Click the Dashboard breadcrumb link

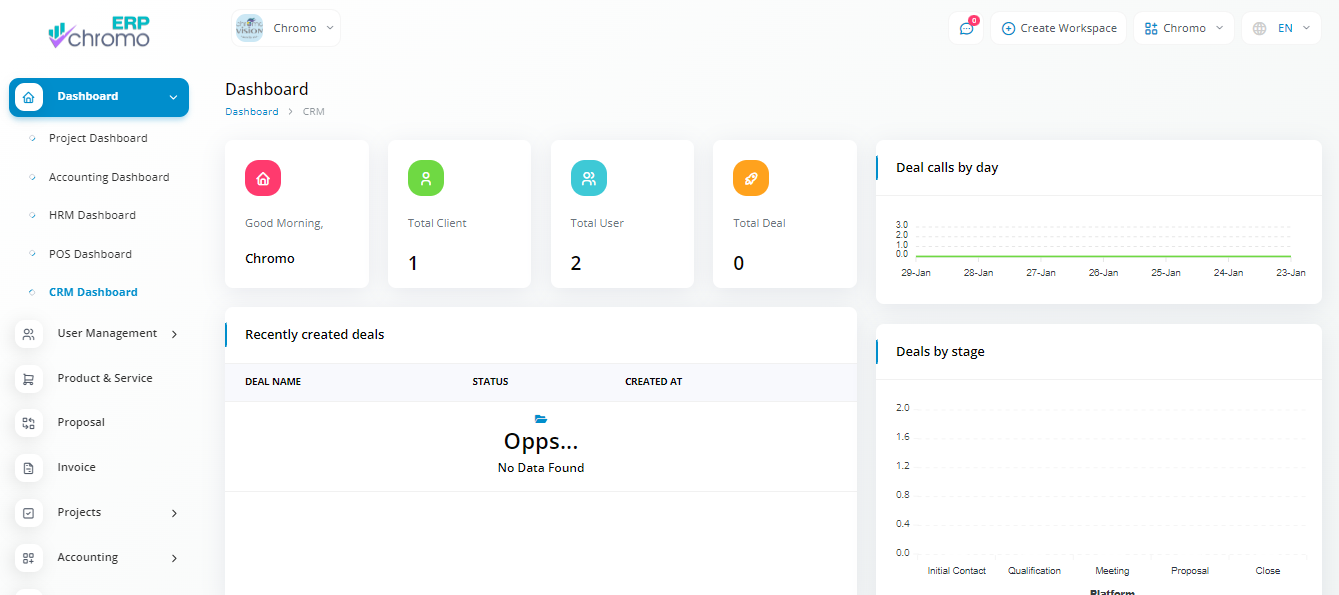coord(252,112)
